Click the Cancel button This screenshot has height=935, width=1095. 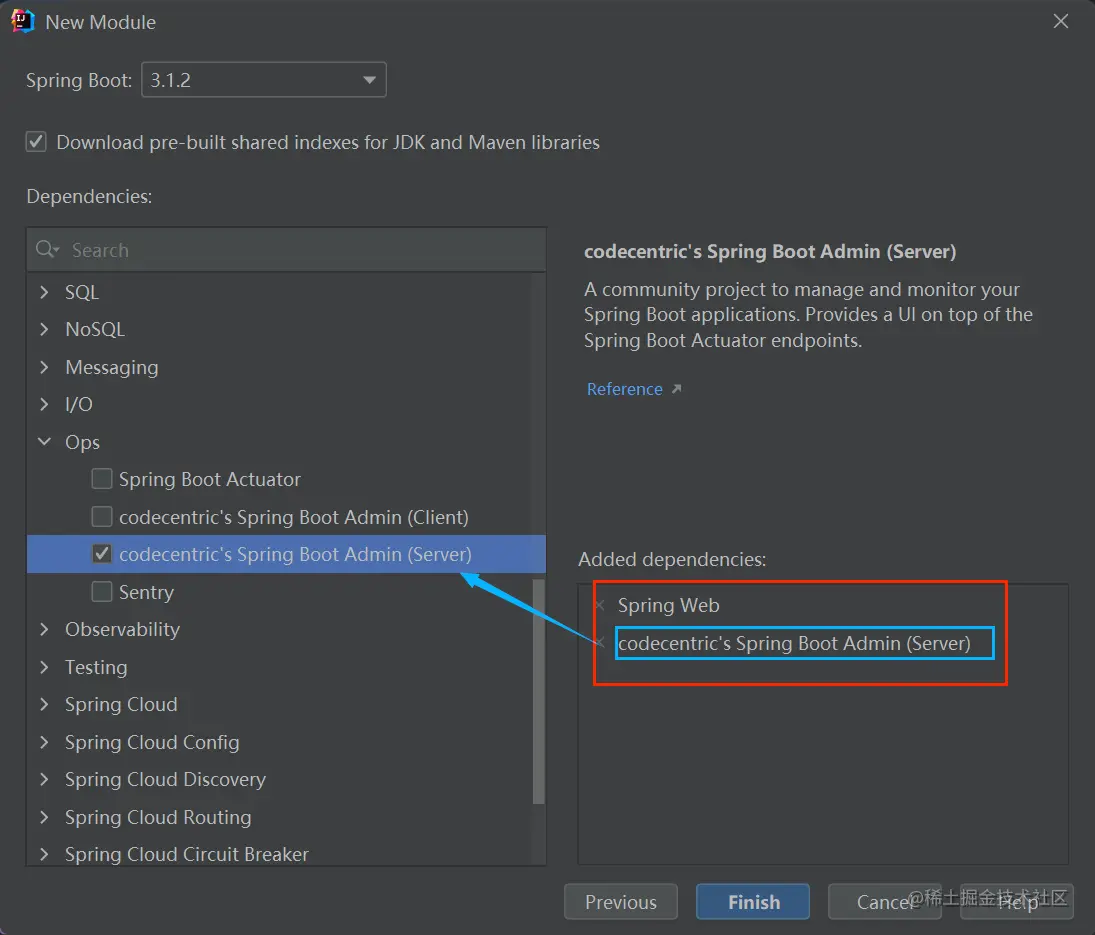[x=885, y=901]
